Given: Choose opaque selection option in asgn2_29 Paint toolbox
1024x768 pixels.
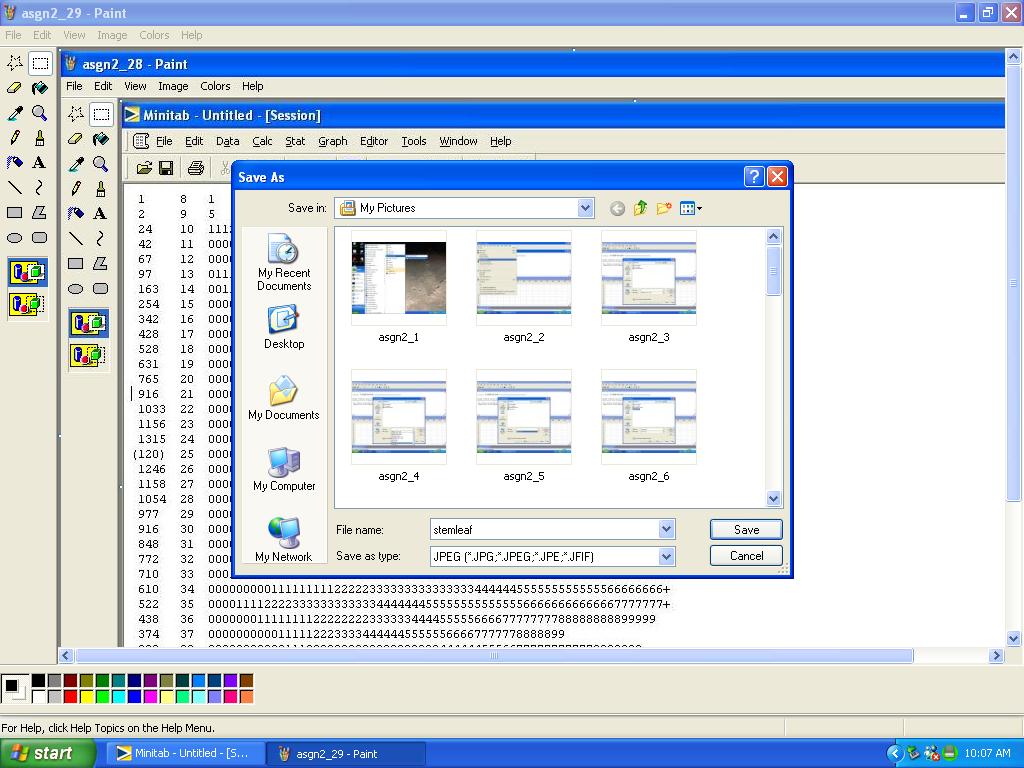Looking at the screenshot, I should coord(27,272).
